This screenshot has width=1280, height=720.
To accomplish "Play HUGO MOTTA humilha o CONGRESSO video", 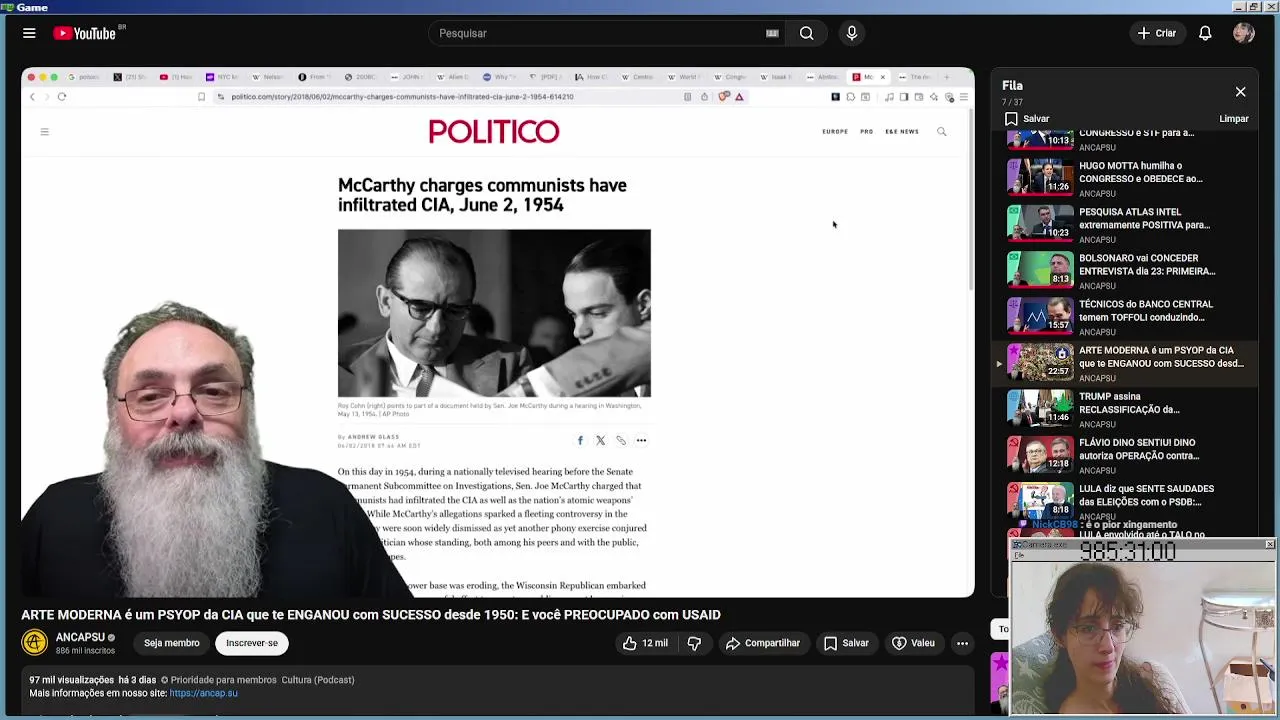I will tap(1125, 178).
